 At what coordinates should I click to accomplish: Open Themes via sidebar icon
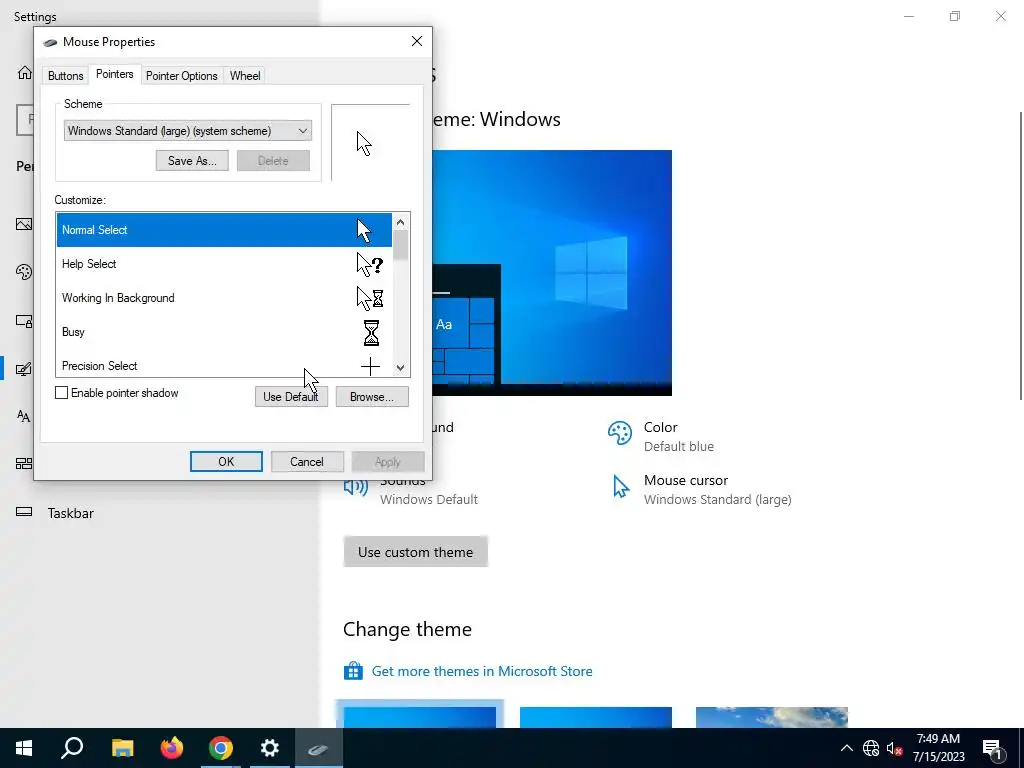point(24,369)
